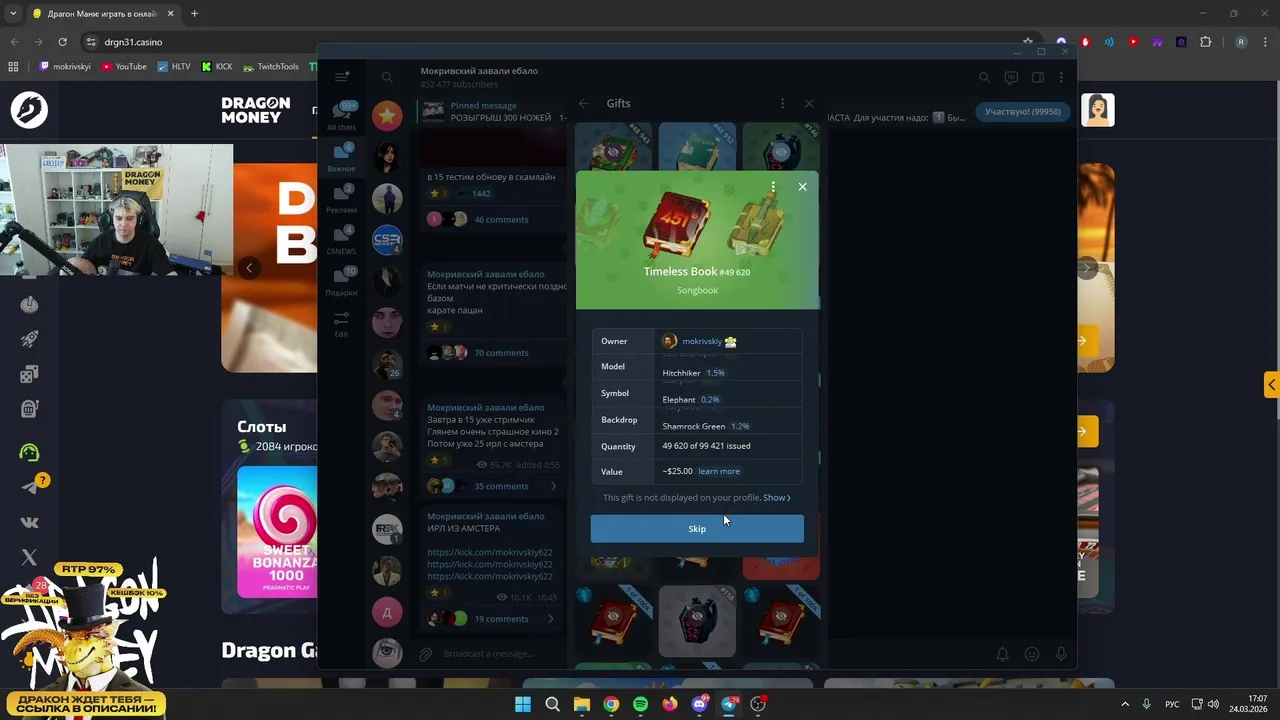Viewport: 1280px width, 720px height.
Task: Click Dragon Money round logo icon
Action: [29, 109]
